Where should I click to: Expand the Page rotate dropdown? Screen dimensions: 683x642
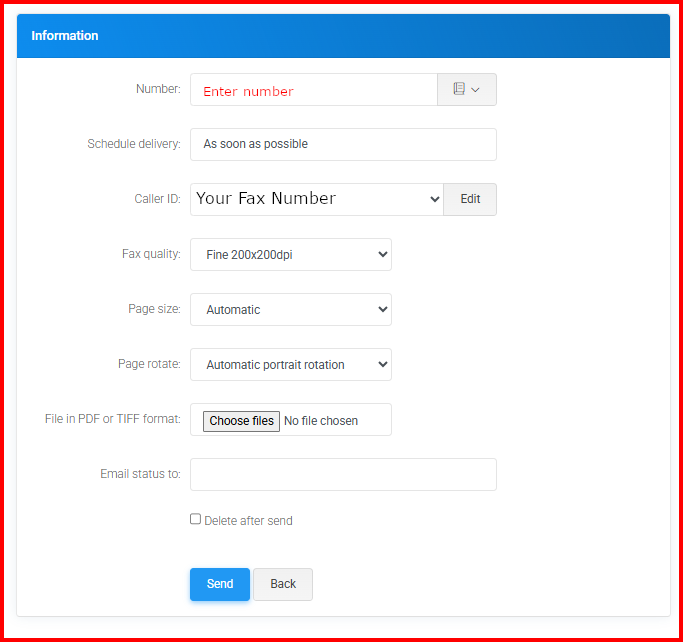coord(291,365)
